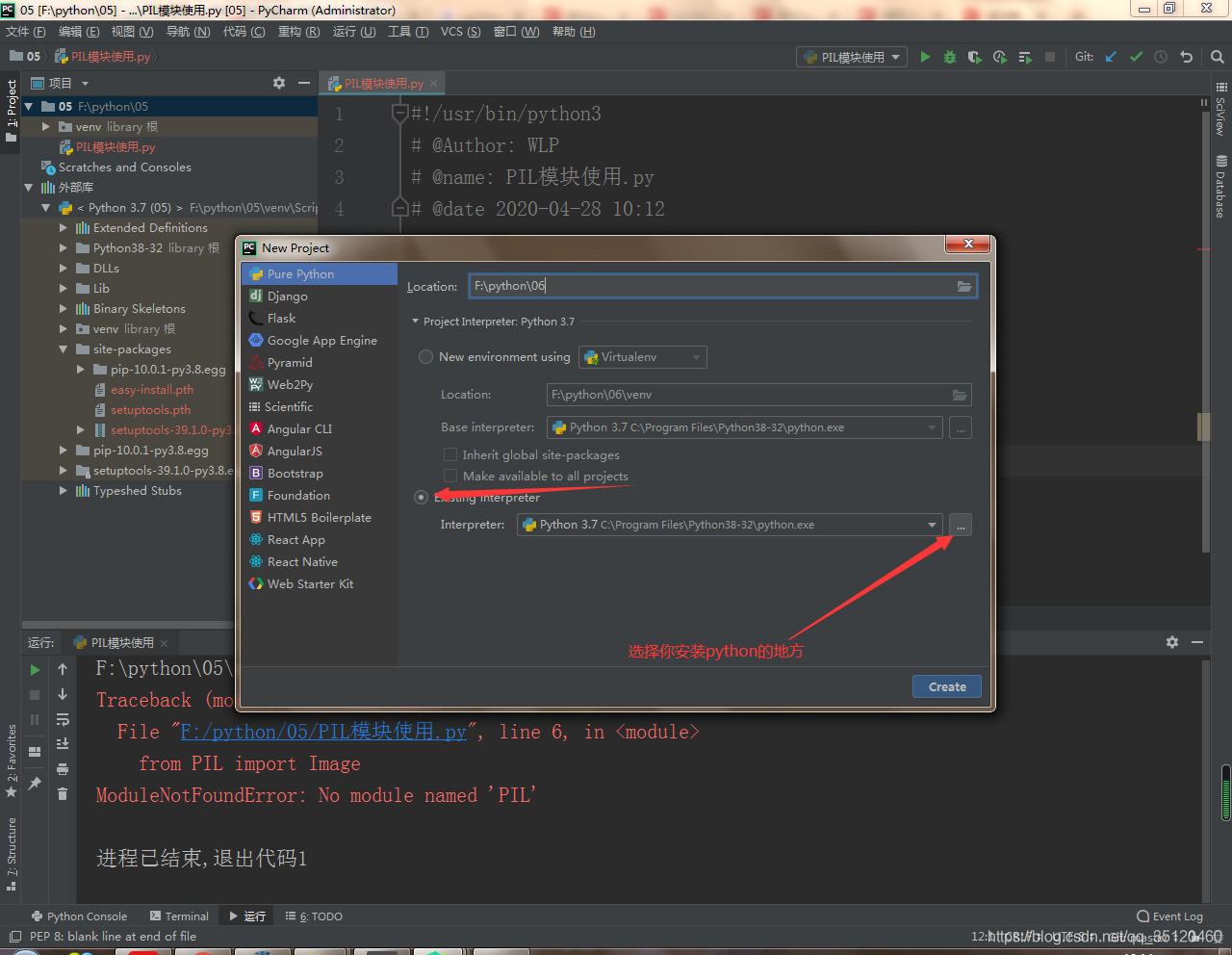
Task: Open Search Everywhere magnifier icon
Action: point(1217,57)
